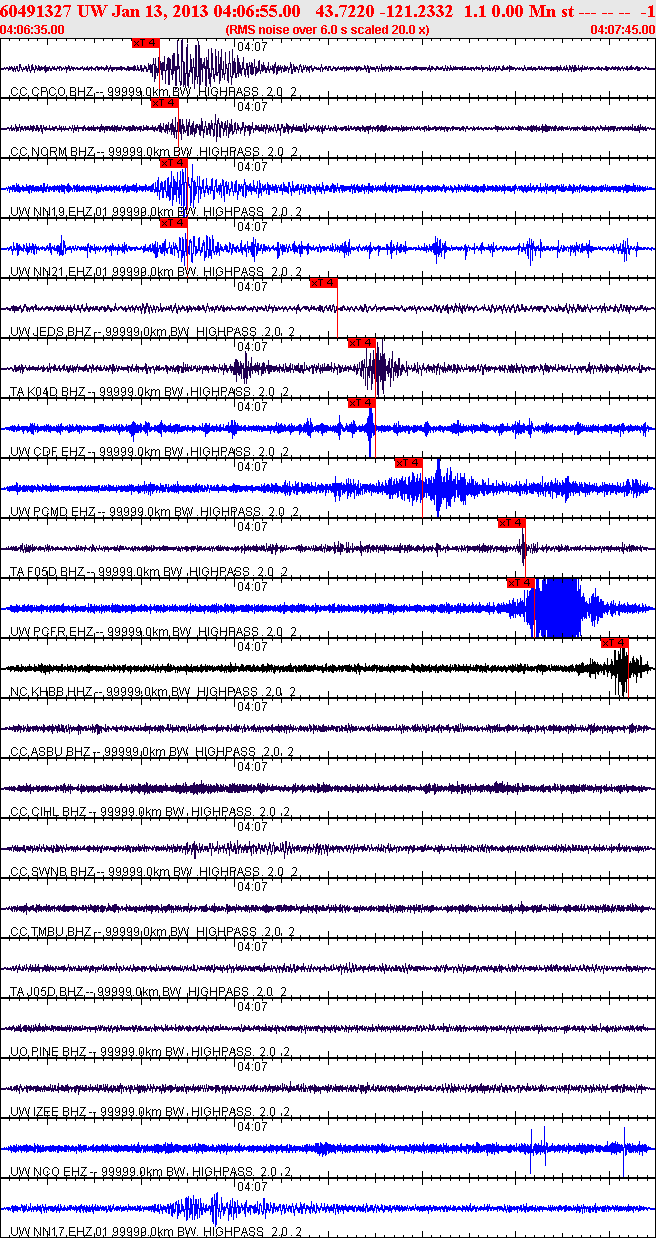Click the TA.K04D.BHZ station label
This screenshot has width=656, height=1238.
click(x=48, y=391)
